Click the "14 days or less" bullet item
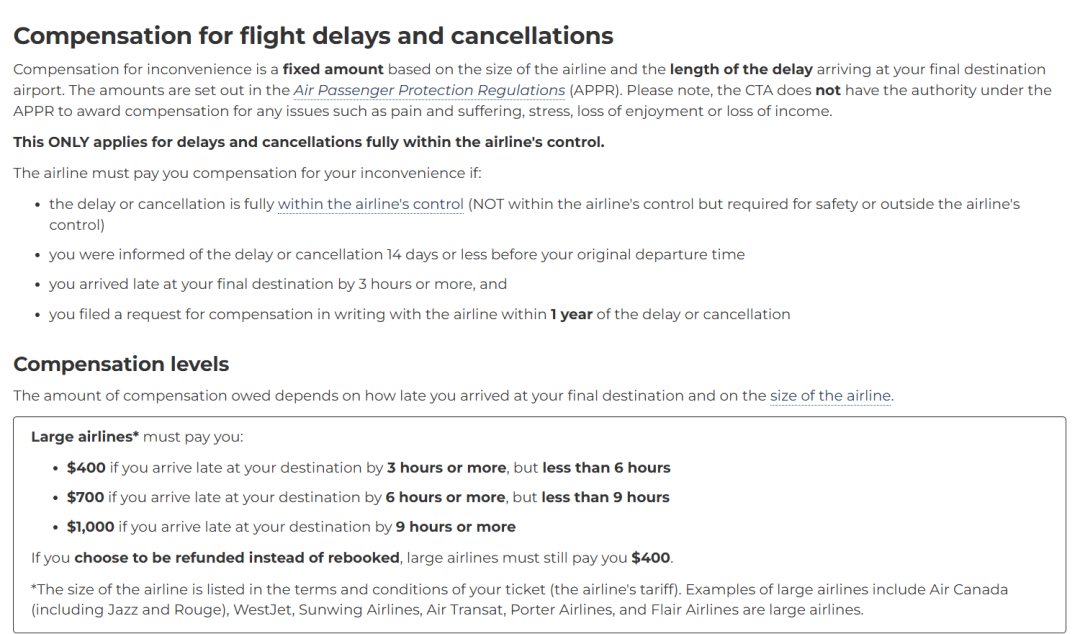The width and height of the screenshot is (1080, 634). click(x=397, y=254)
